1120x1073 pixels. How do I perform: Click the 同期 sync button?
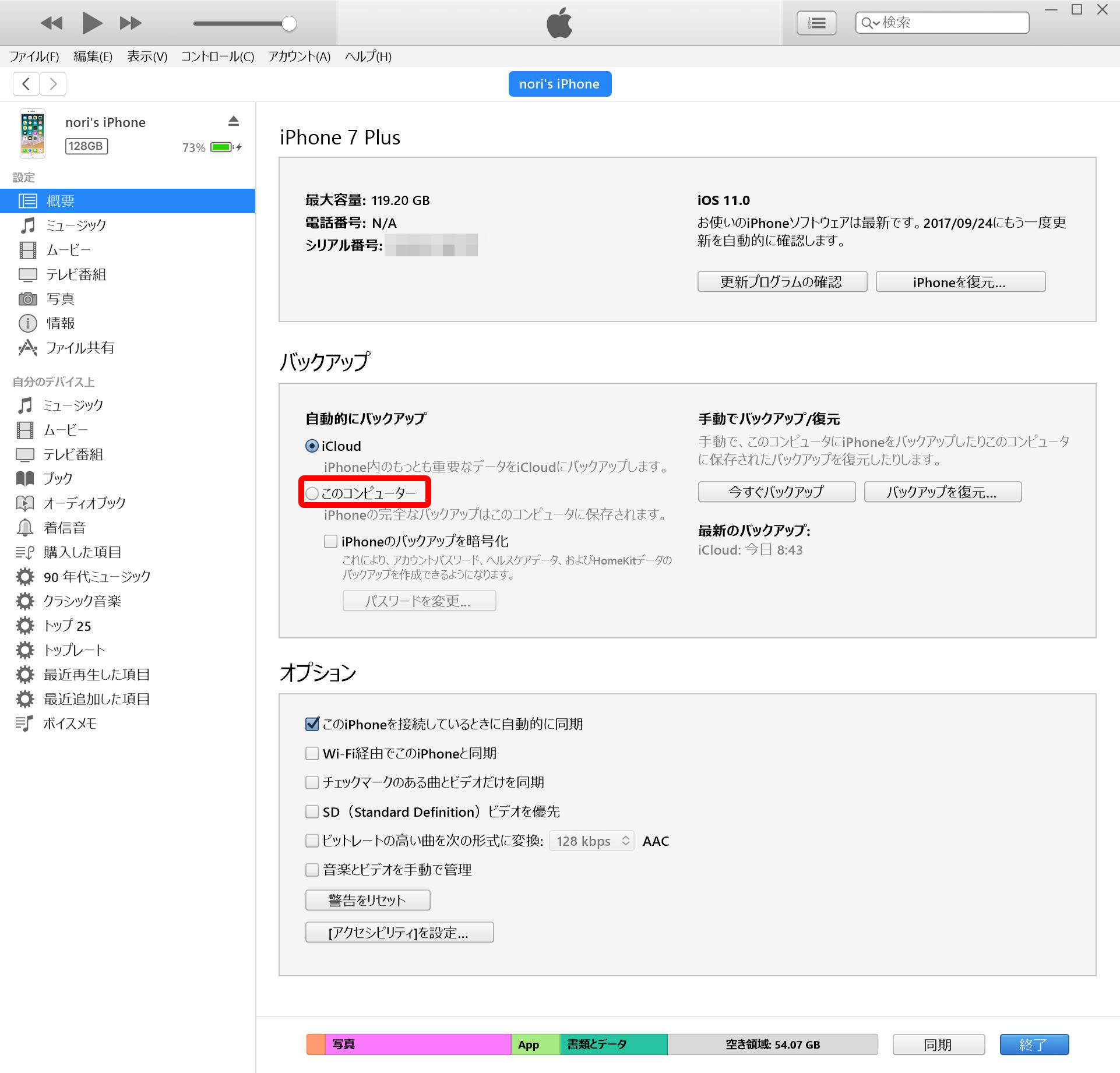pos(938,1045)
